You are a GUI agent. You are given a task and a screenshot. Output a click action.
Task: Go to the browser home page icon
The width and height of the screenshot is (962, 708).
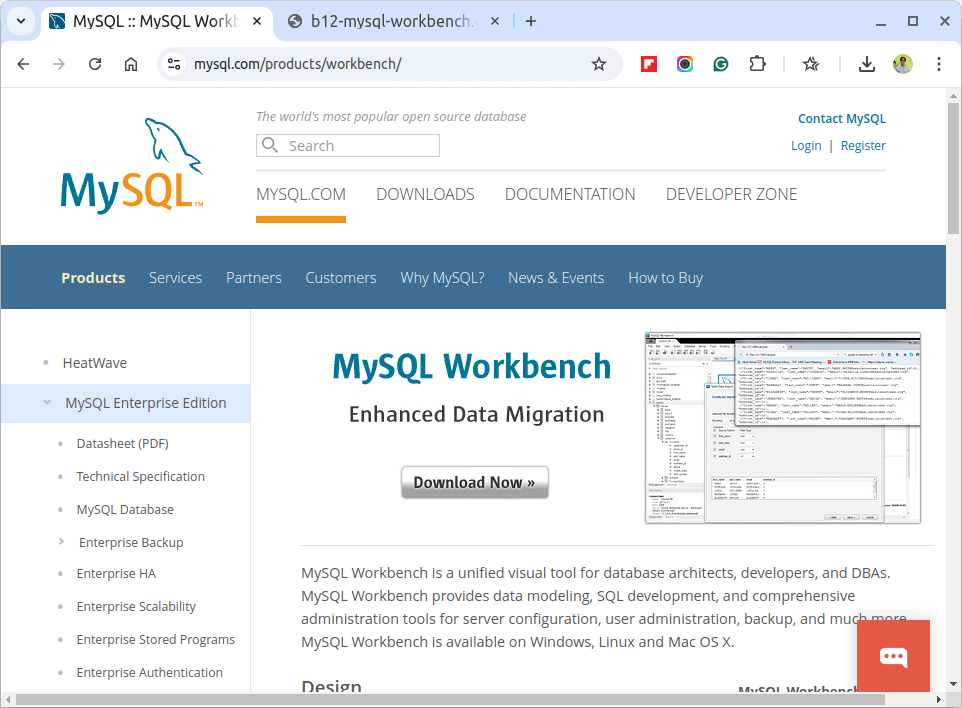tap(131, 64)
